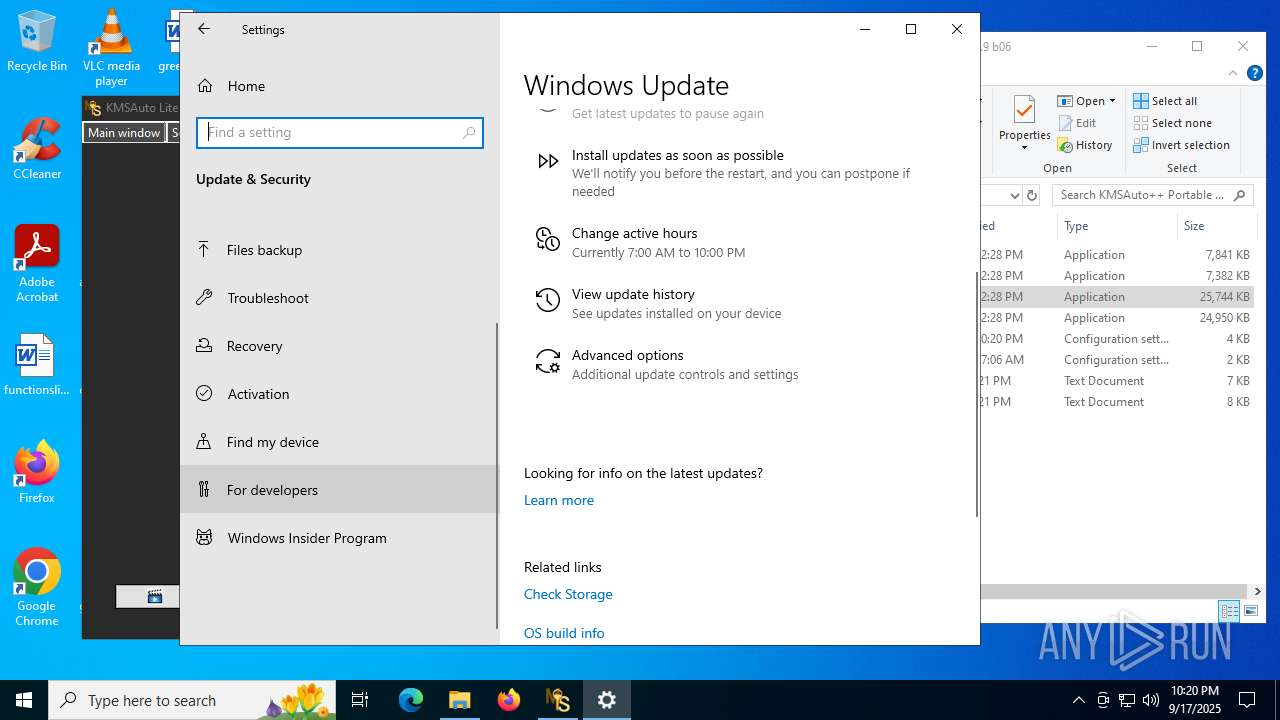
Task: Open the Windows Start menu
Action: point(24,700)
